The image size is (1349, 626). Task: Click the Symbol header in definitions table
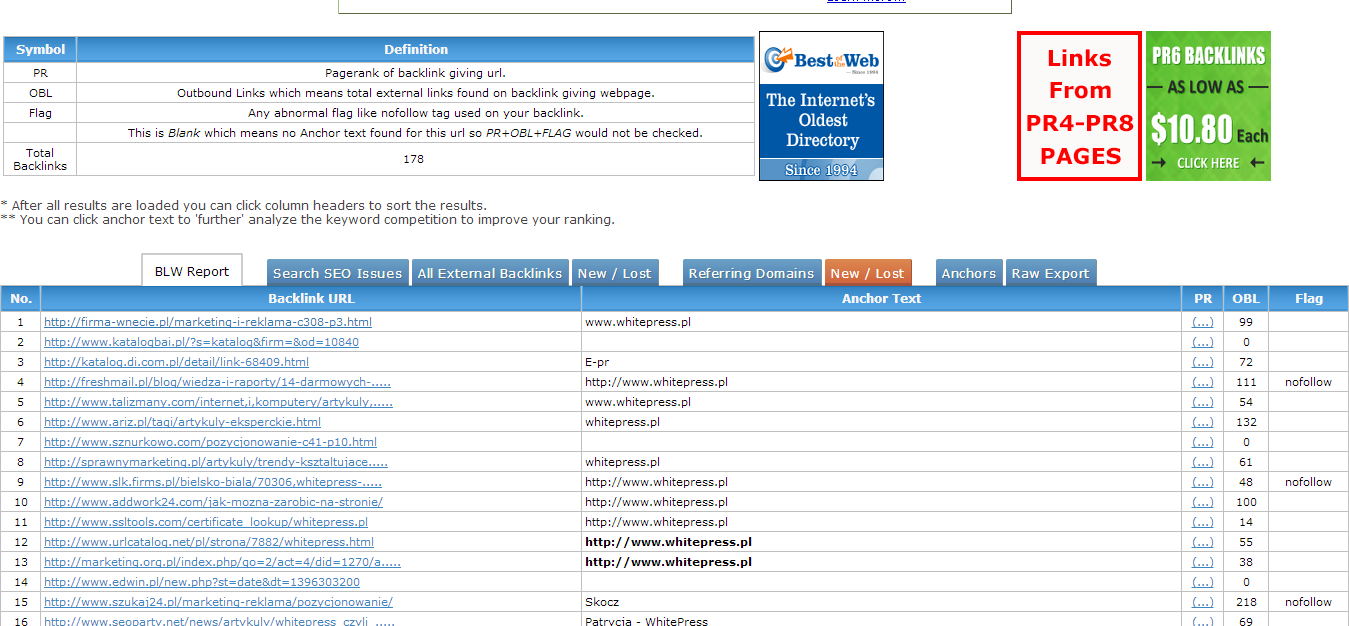40,49
